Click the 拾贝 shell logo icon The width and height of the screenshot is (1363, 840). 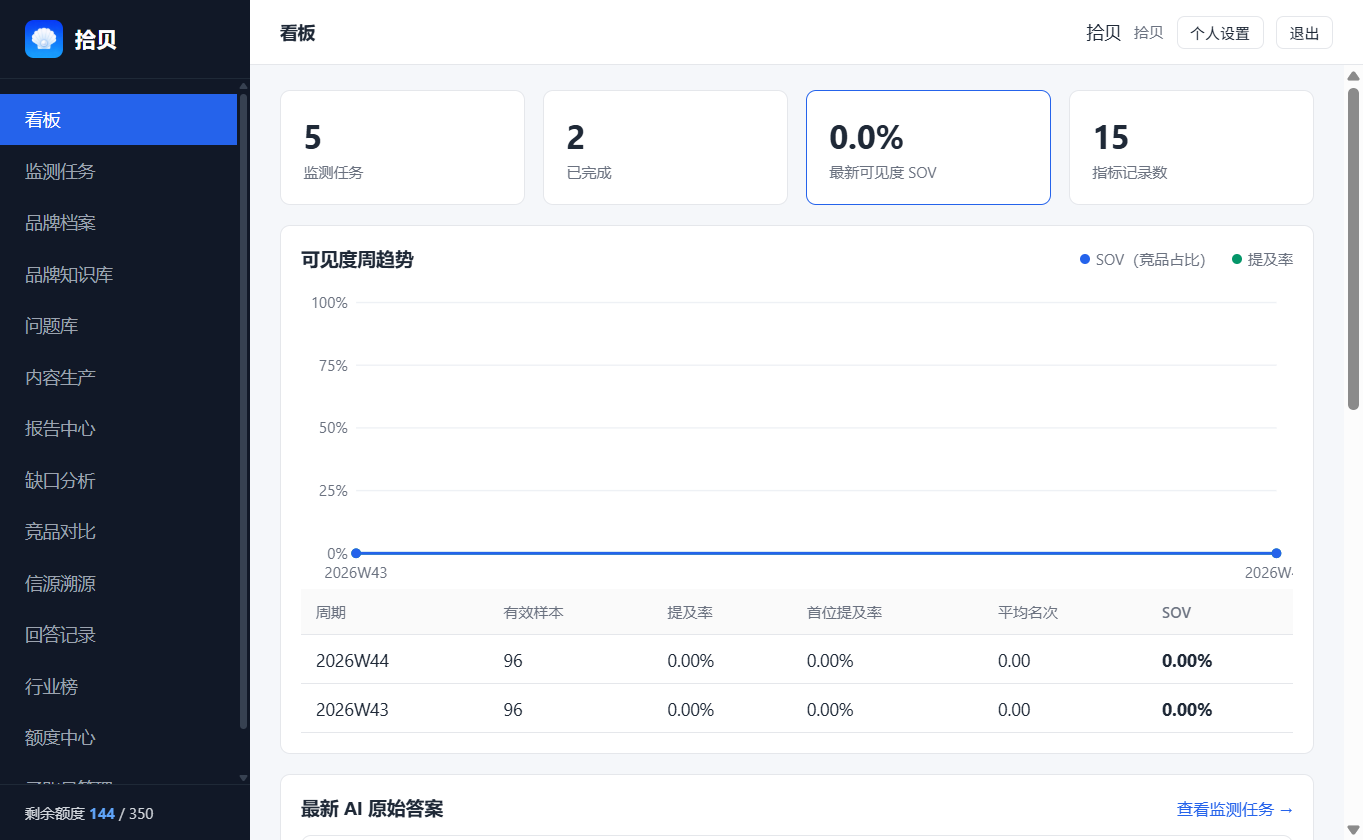click(44, 39)
